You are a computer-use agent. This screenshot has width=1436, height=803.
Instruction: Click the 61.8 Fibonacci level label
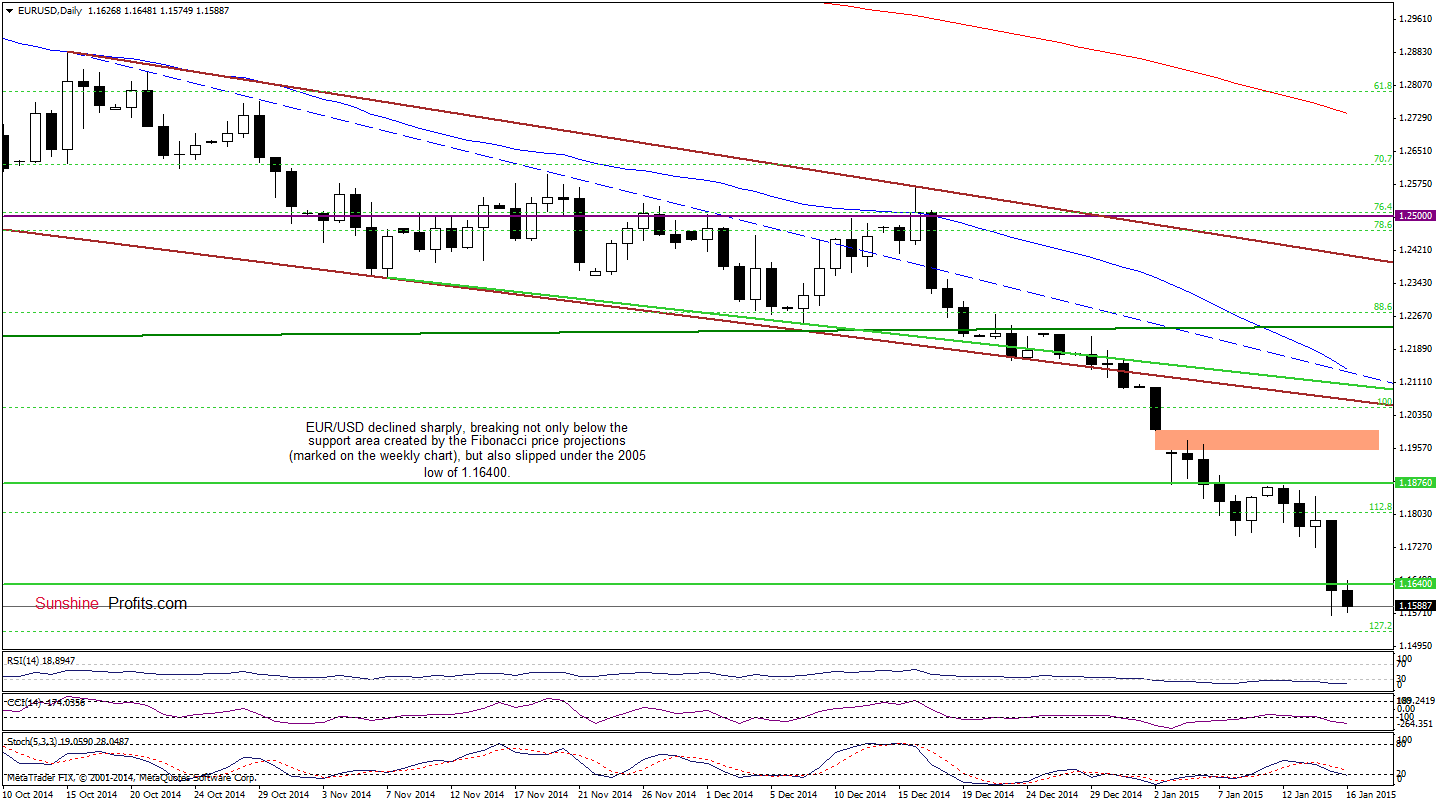coord(1383,86)
